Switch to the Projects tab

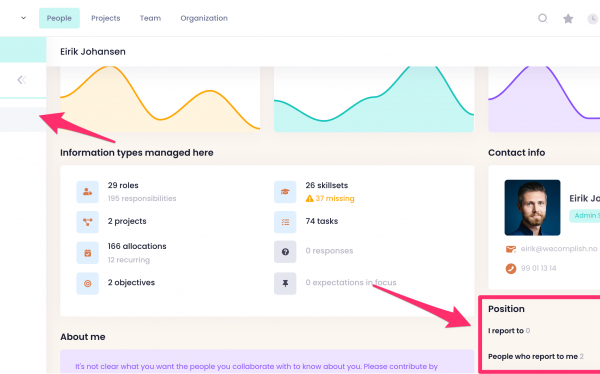click(106, 18)
